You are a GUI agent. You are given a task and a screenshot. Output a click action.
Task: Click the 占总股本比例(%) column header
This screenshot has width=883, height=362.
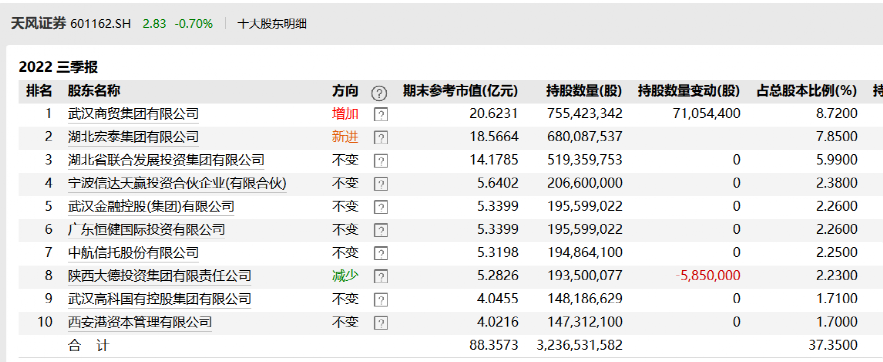click(x=806, y=91)
